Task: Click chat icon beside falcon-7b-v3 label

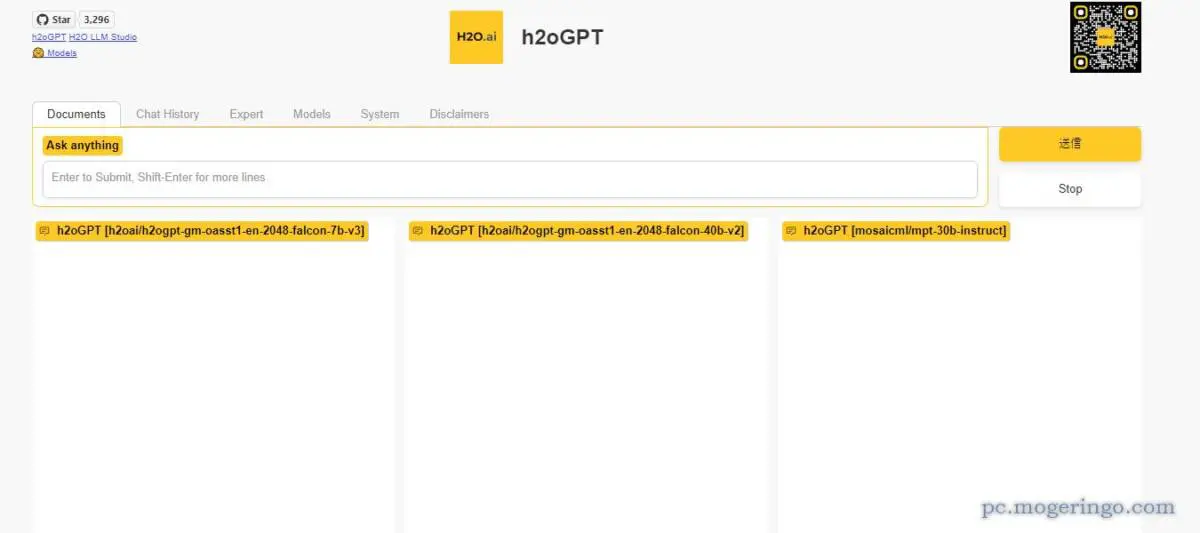Action: (x=45, y=231)
